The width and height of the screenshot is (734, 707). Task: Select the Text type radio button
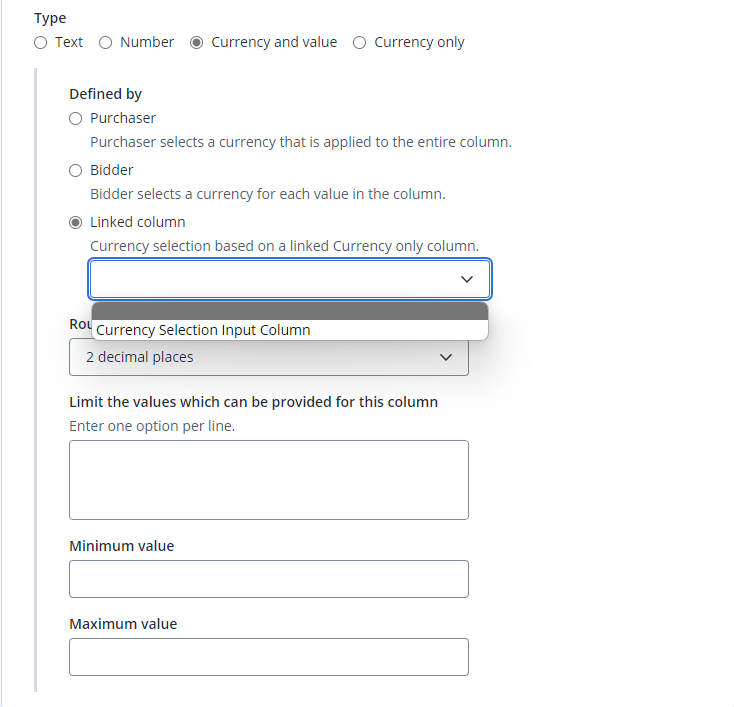pos(41,43)
